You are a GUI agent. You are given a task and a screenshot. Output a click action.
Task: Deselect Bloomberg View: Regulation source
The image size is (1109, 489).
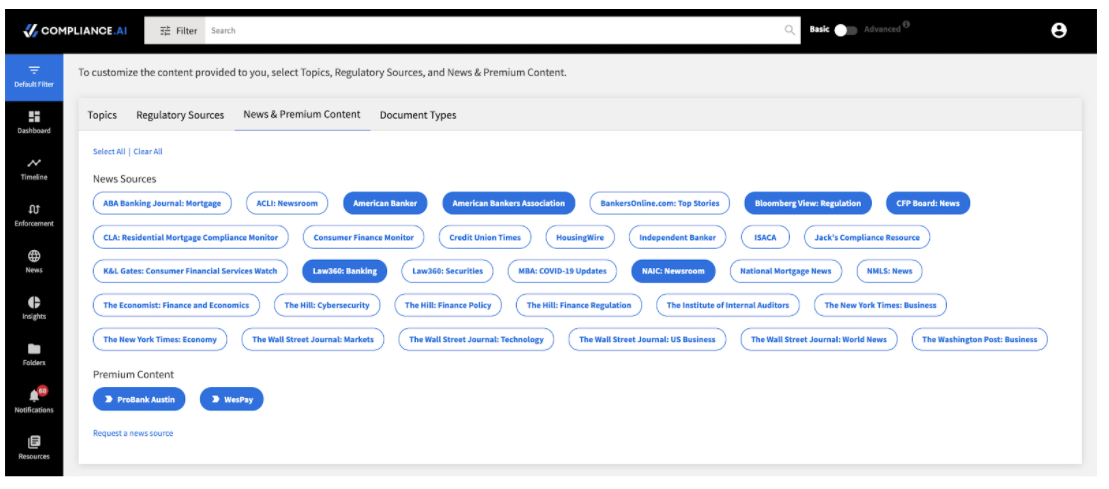[x=808, y=203]
